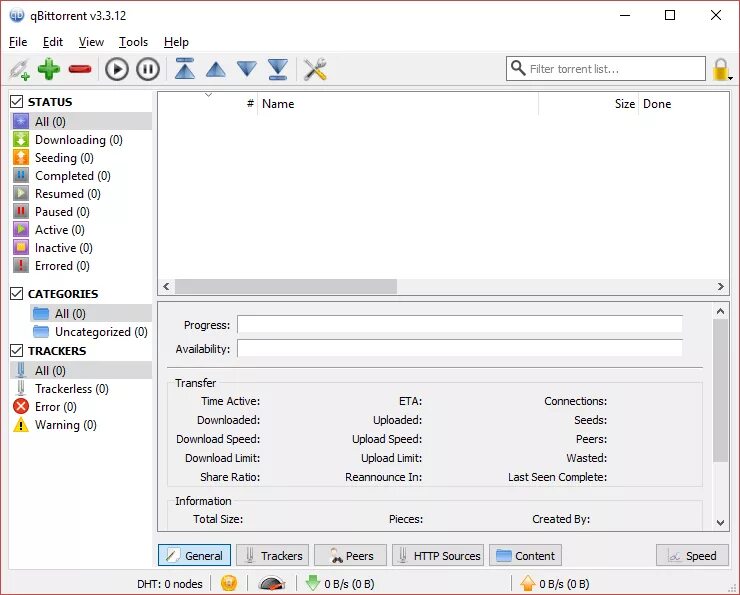Select the Paused (0) status filter

tap(81, 211)
